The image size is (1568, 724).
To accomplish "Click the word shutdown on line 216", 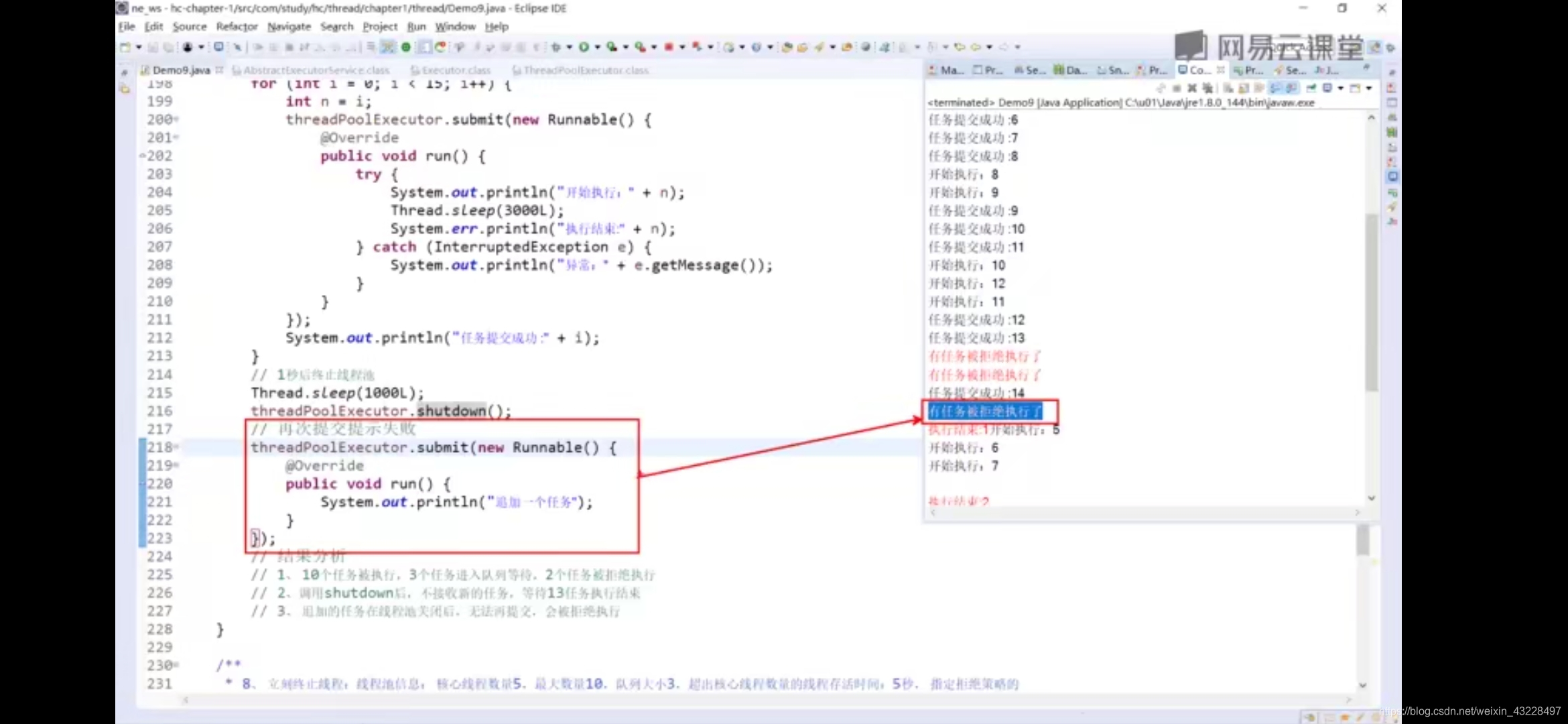I will [x=451, y=410].
